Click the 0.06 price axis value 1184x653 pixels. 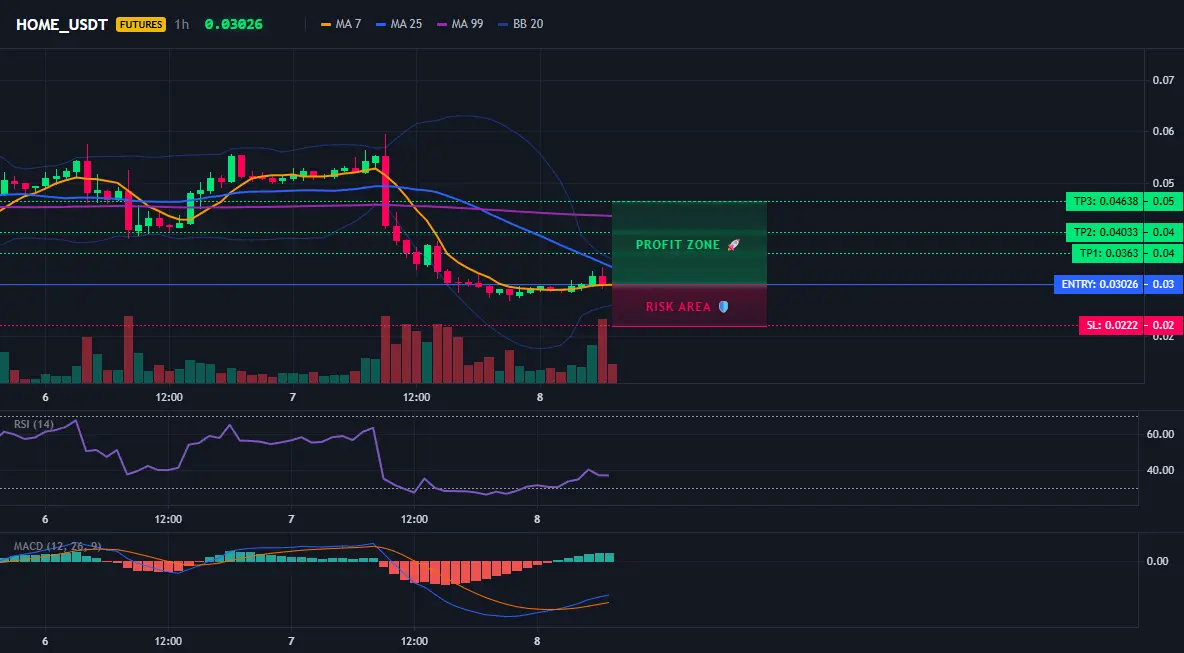pos(1163,131)
